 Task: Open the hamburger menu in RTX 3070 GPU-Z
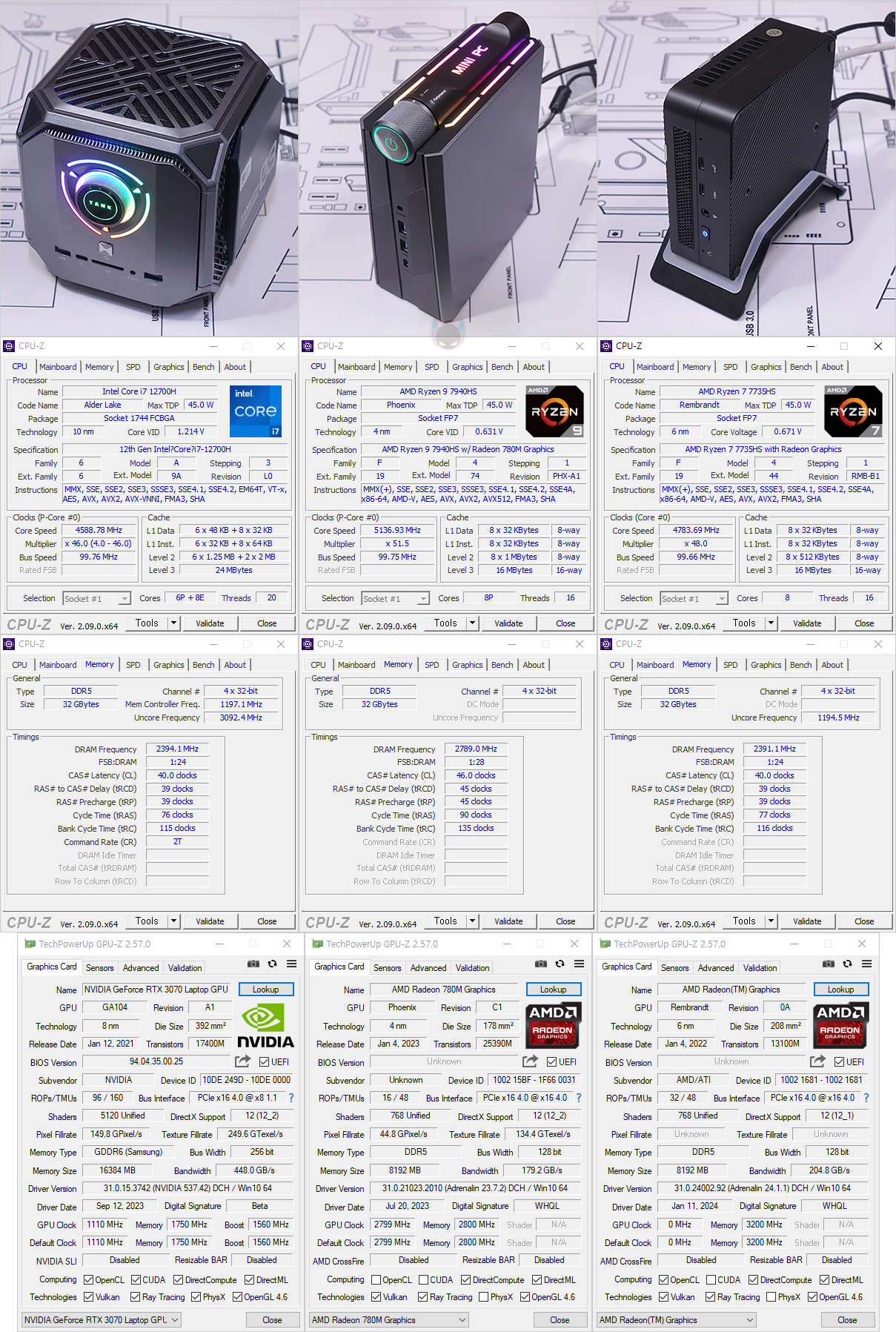click(291, 964)
